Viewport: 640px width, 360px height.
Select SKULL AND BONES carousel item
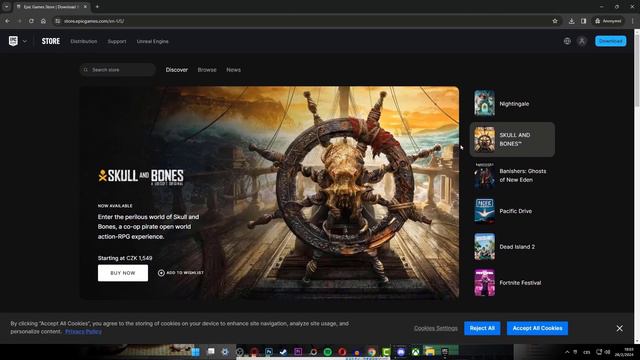click(512, 139)
